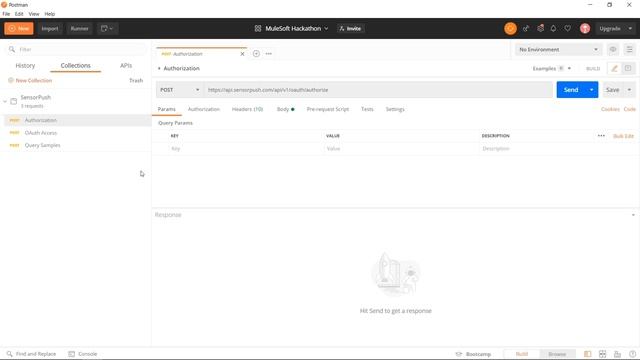This screenshot has width=640, height=360.
Task: Click the query param Value field
Action: pos(401,149)
